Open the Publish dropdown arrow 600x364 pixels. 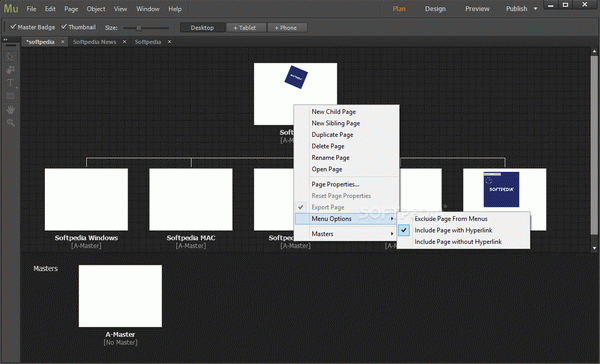click(535, 9)
